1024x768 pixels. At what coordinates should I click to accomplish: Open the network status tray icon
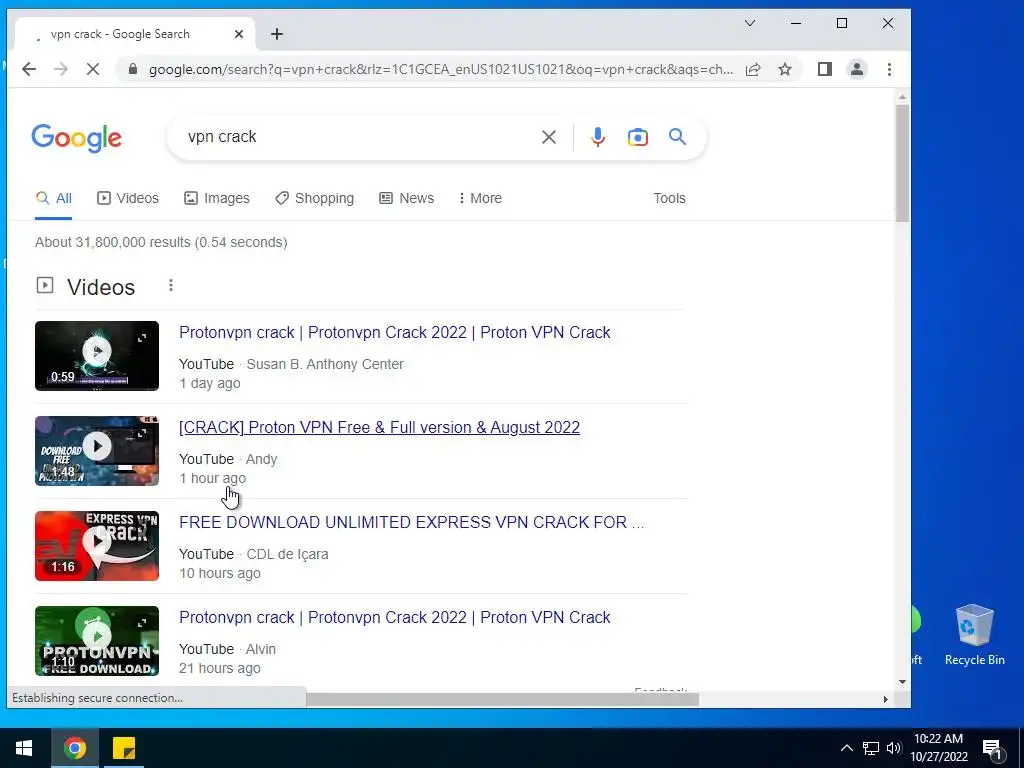[x=871, y=748]
